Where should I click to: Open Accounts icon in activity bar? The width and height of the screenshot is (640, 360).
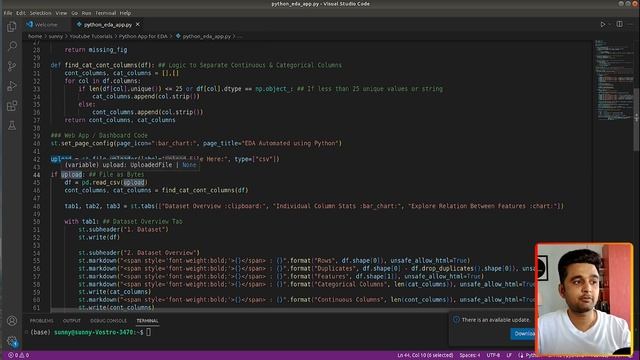pyautogui.click(x=12, y=321)
